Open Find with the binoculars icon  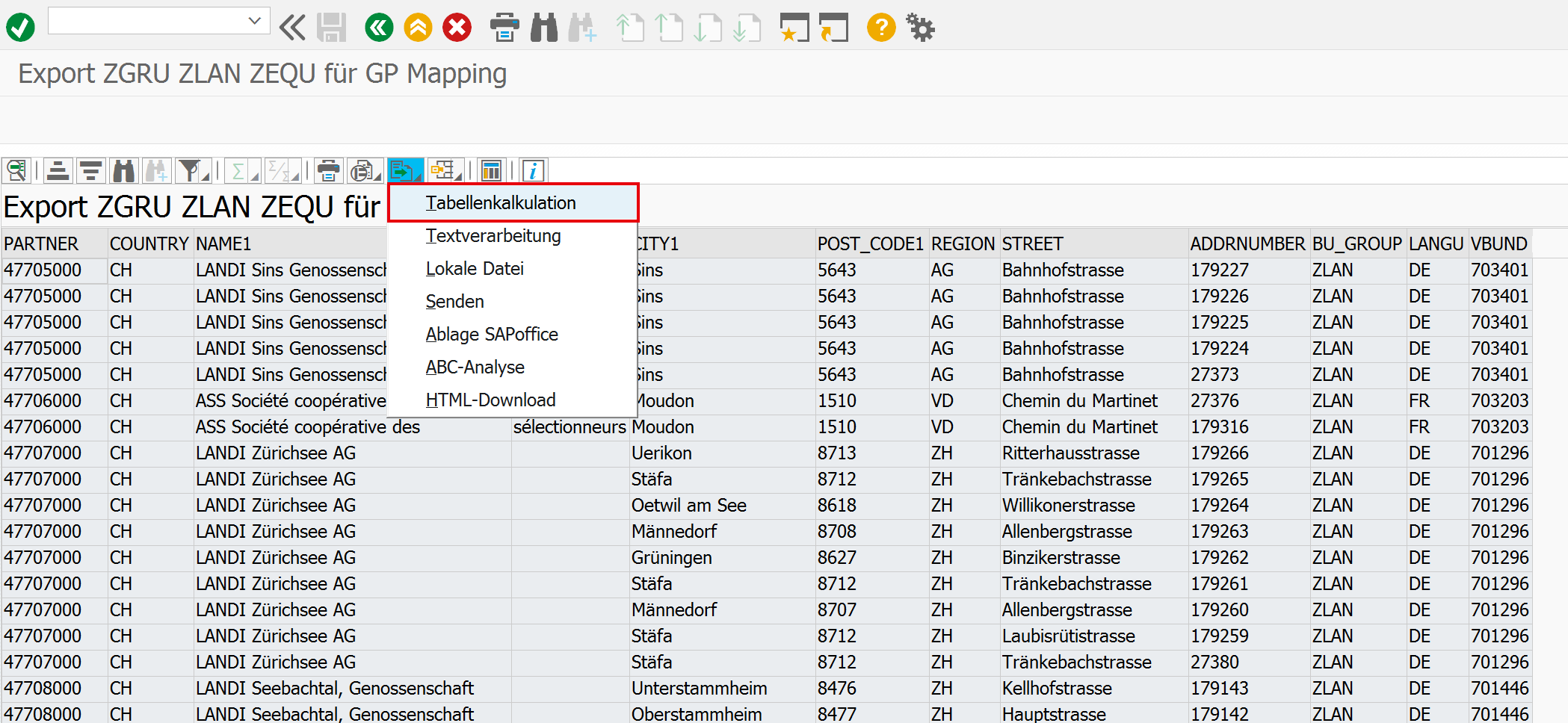[x=123, y=170]
